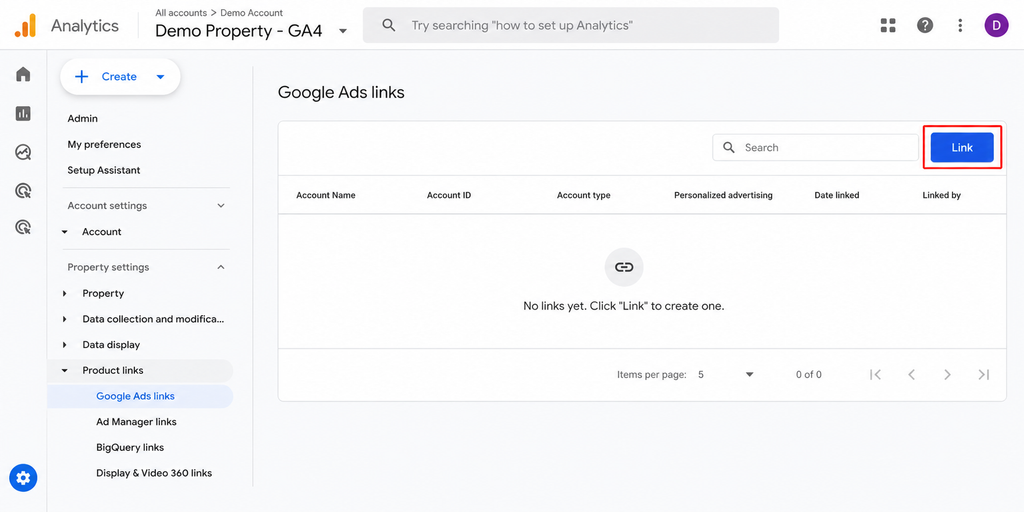Go to first page of links table

pyautogui.click(x=876, y=375)
